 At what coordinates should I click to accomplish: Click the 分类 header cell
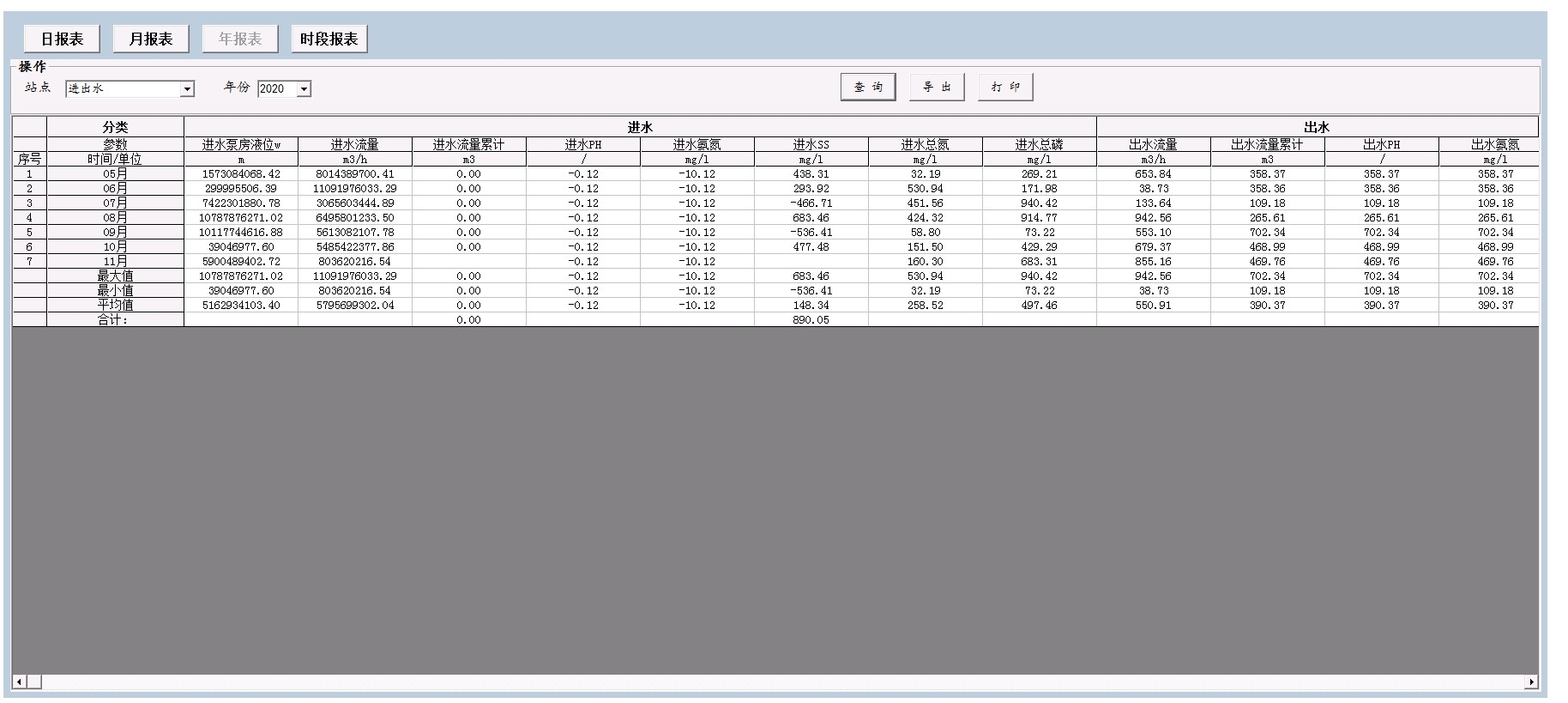[115, 127]
